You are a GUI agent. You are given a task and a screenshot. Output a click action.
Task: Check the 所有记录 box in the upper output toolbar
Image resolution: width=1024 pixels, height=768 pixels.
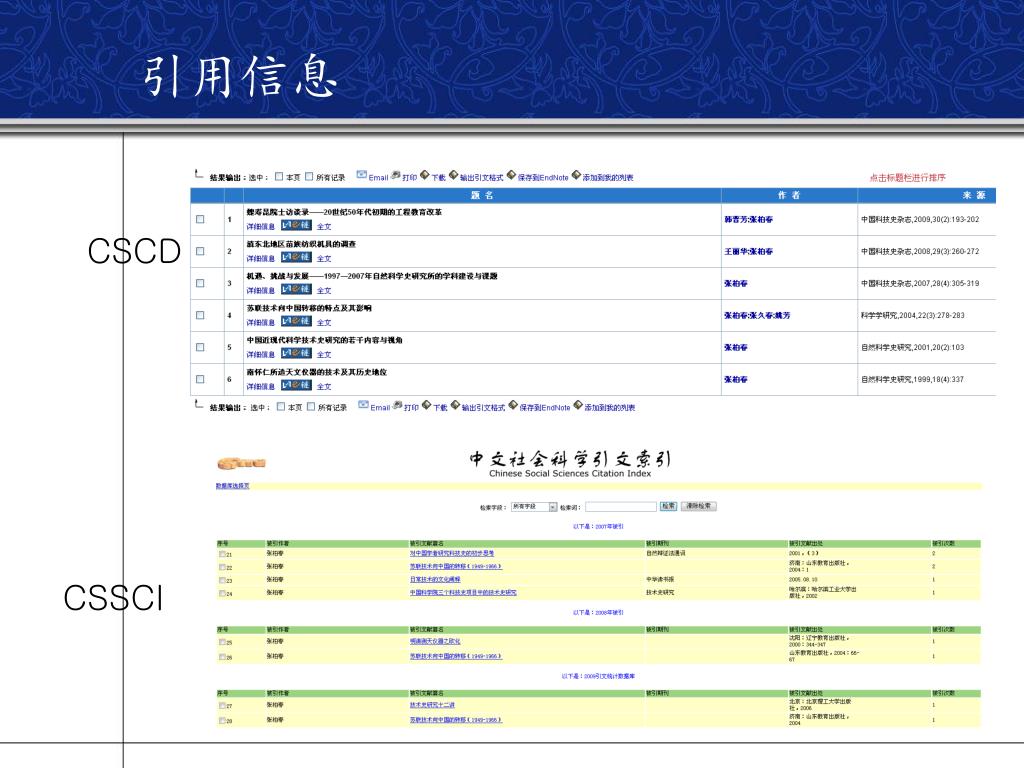tap(310, 176)
